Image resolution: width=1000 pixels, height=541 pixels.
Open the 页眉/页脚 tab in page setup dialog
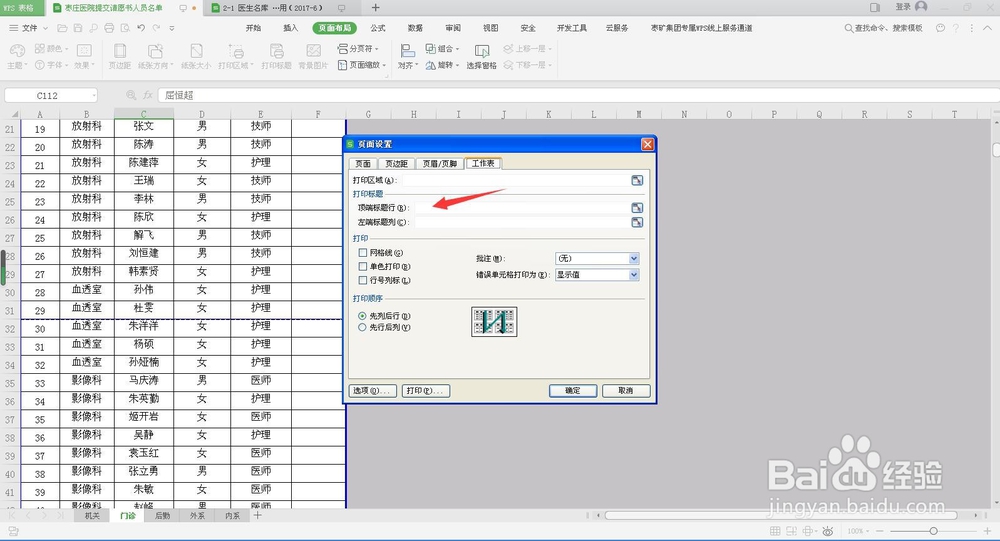click(440, 163)
